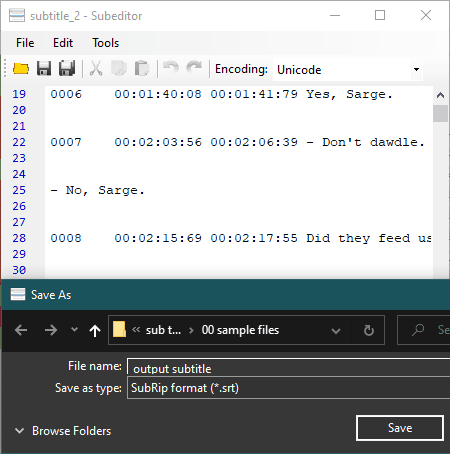Expand the address bar path history chevron
Image resolution: width=450 pixels, height=454 pixels.
coord(336,331)
